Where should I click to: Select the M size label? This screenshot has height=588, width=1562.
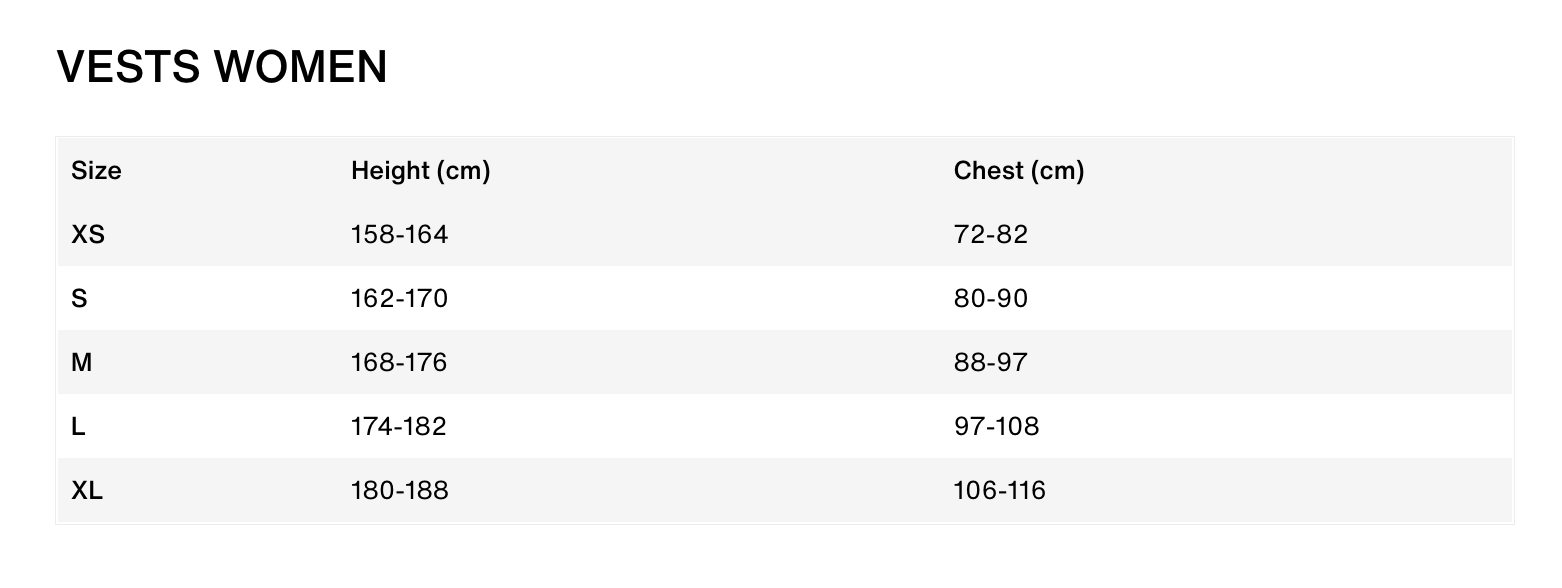point(81,363)
